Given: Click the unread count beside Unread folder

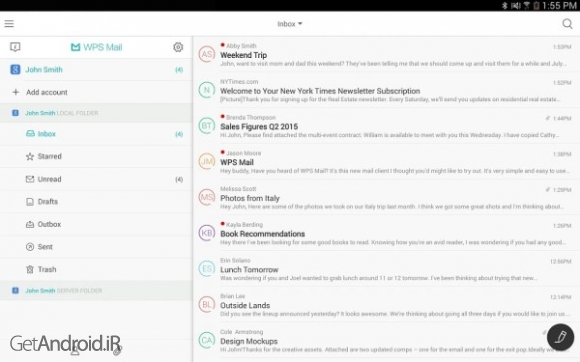Looking at the screenshot, I should [179, 179].
